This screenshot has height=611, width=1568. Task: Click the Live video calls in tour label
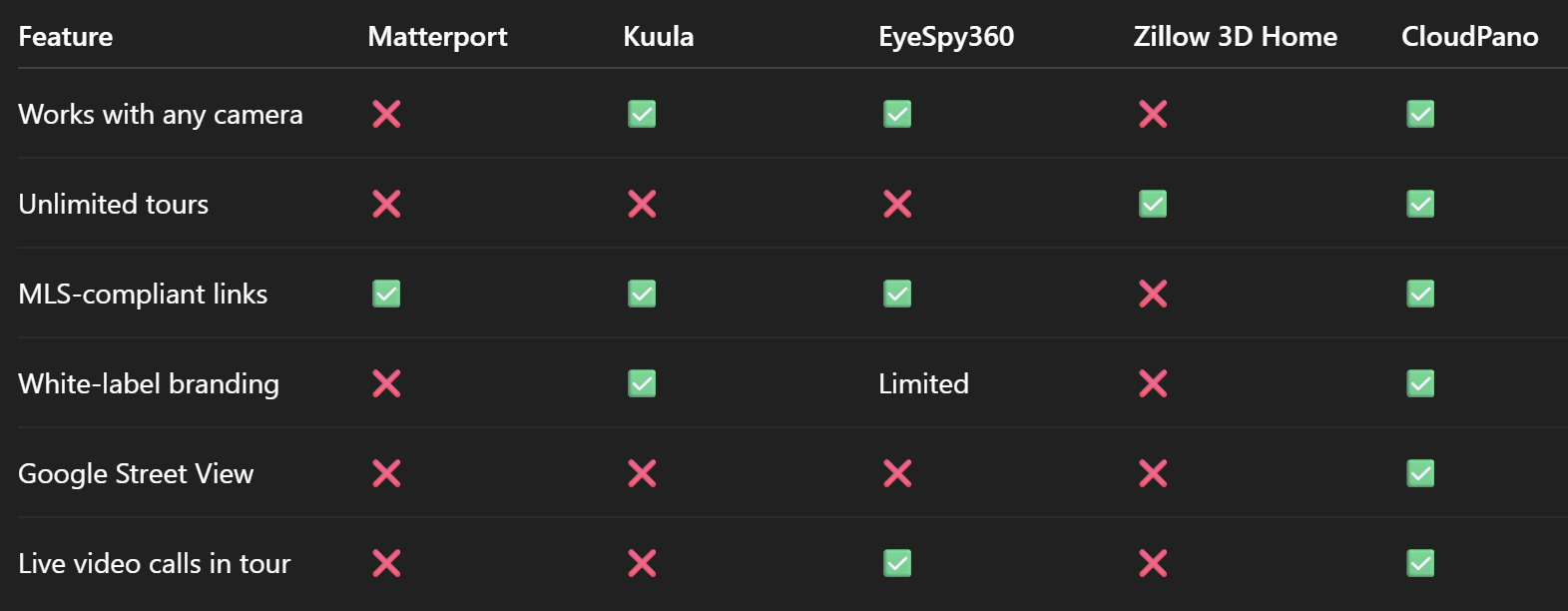coord(154,563)
